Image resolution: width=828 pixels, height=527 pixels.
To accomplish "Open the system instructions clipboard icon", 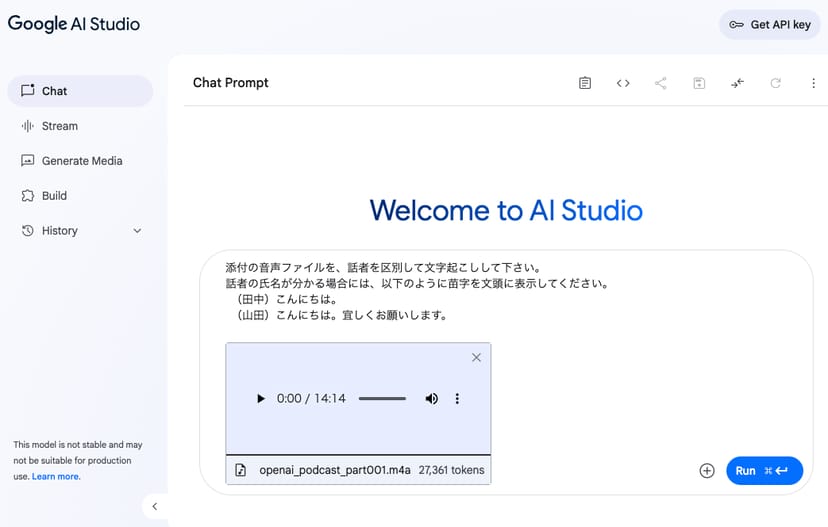I will tap(585, 83).
